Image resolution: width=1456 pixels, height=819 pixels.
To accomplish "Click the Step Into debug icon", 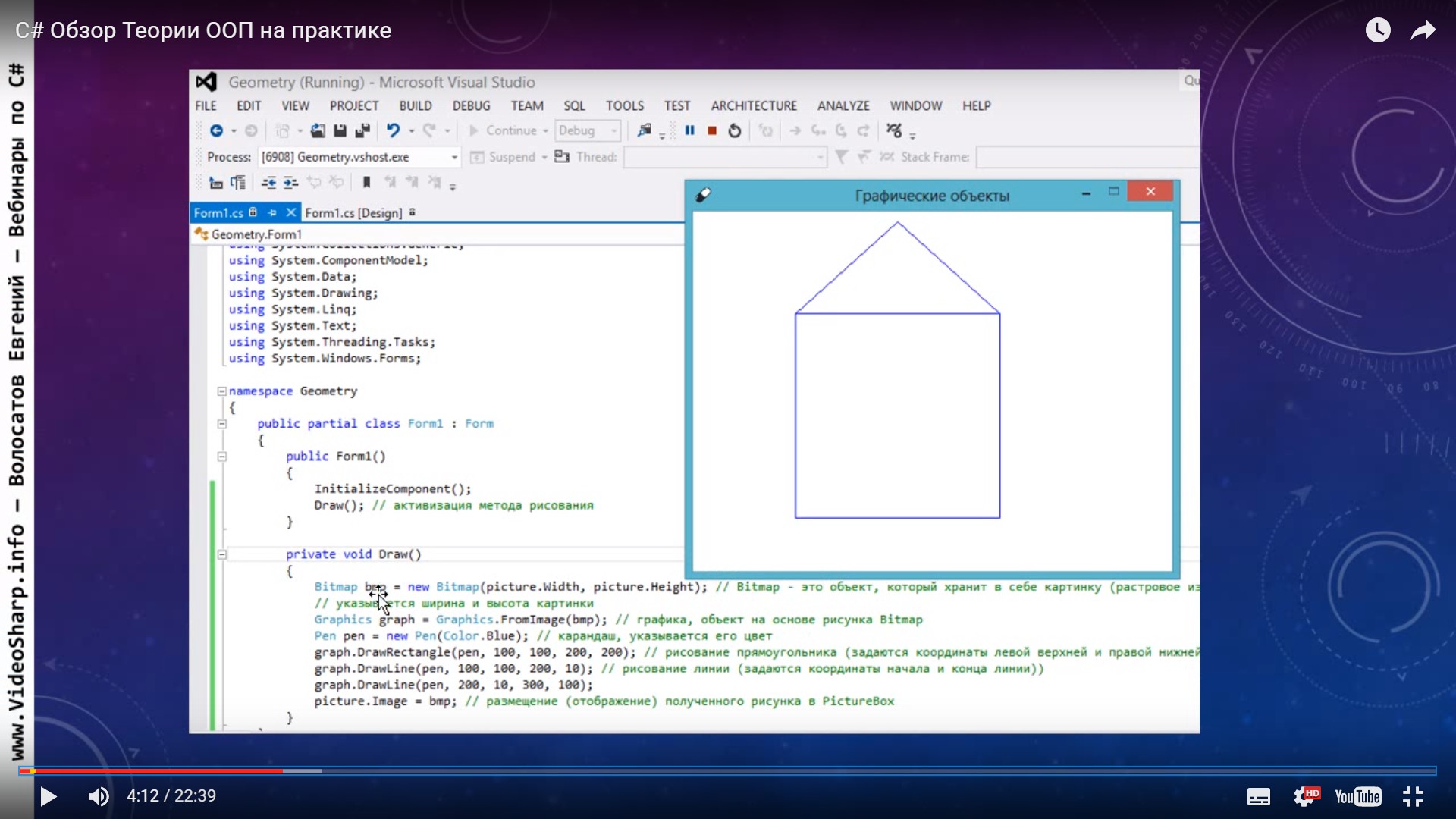I will tap(818, 130).
